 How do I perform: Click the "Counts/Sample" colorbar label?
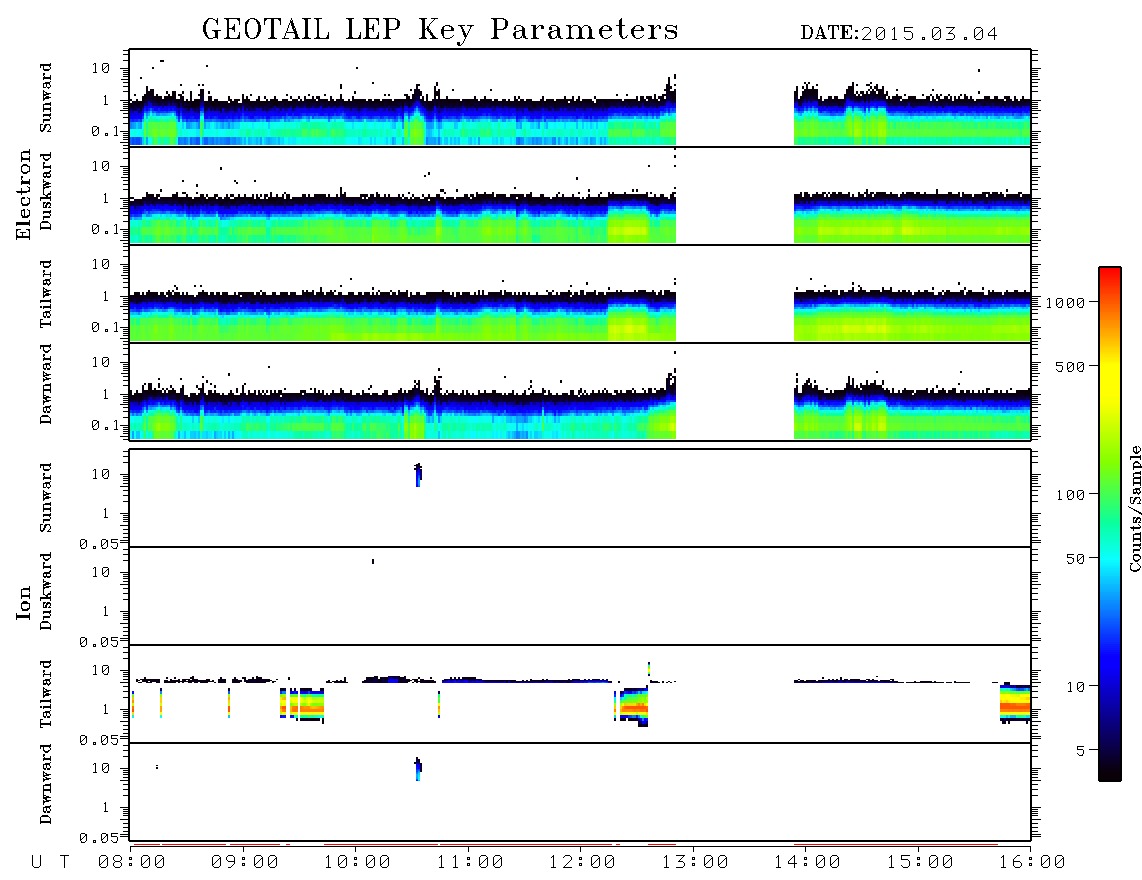click(x=1134, y=508)
